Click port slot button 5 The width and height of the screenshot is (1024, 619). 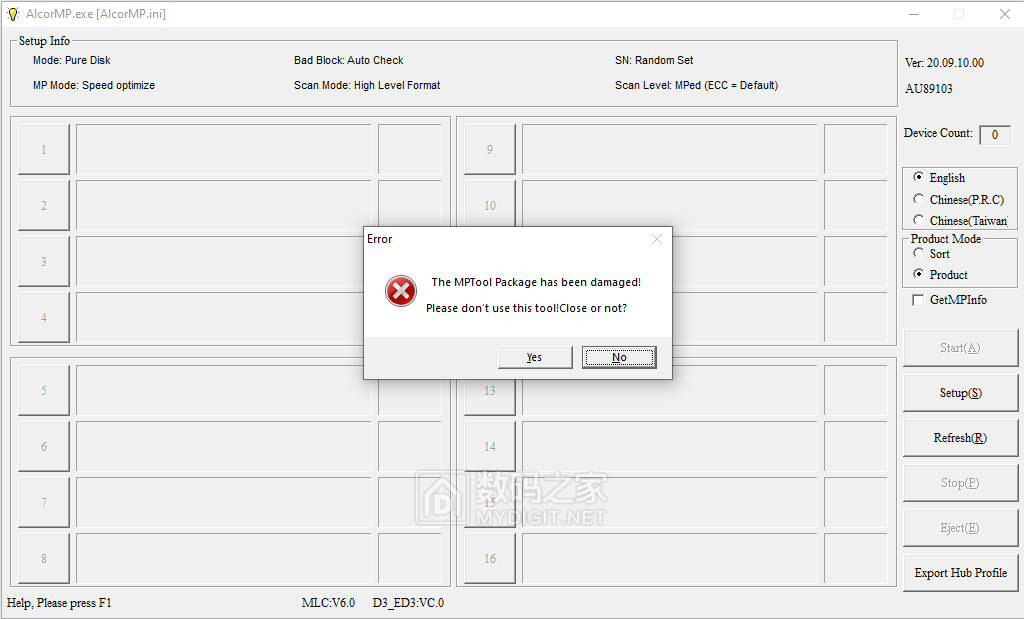click(44, 390)
